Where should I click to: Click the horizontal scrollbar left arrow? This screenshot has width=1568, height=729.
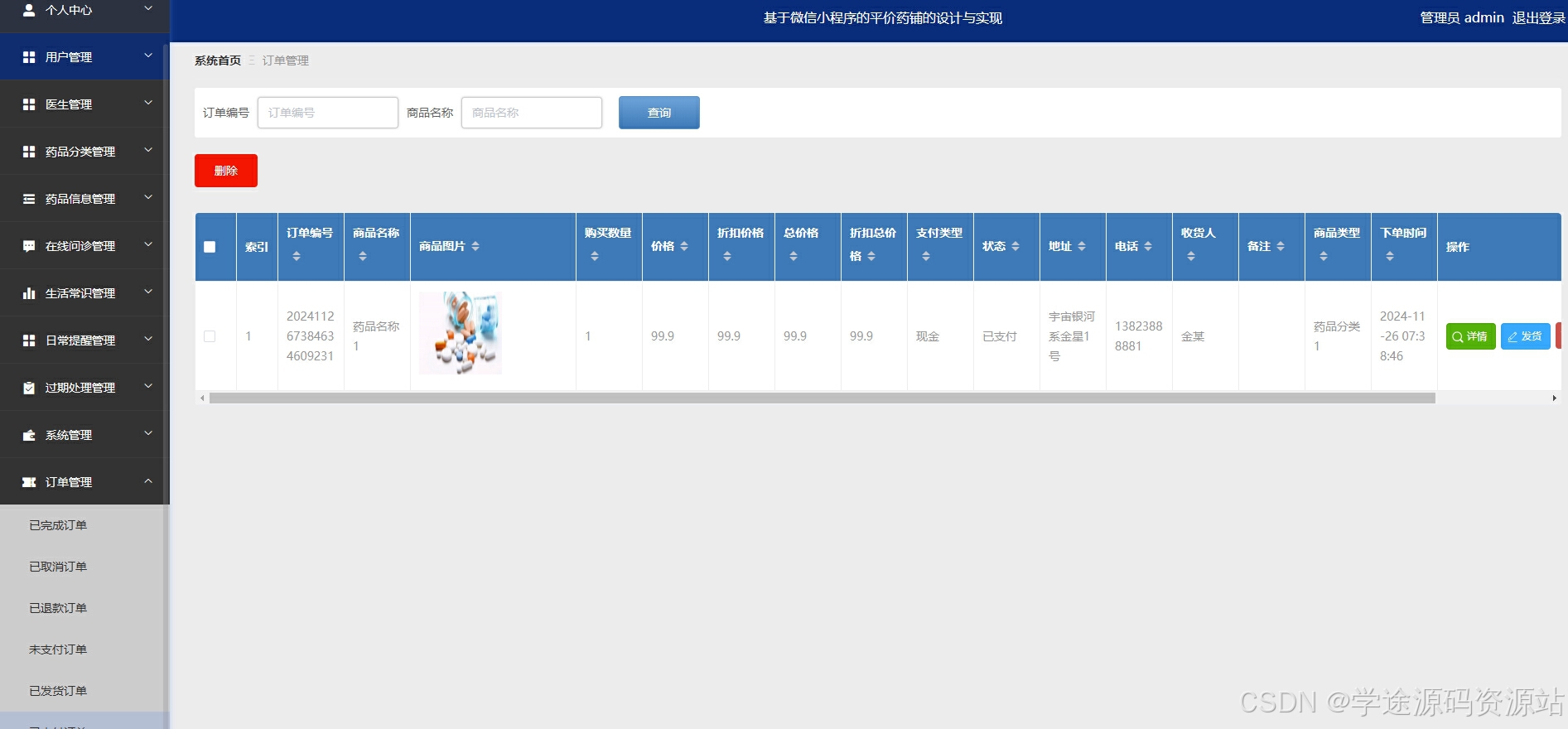click(202, 398)
